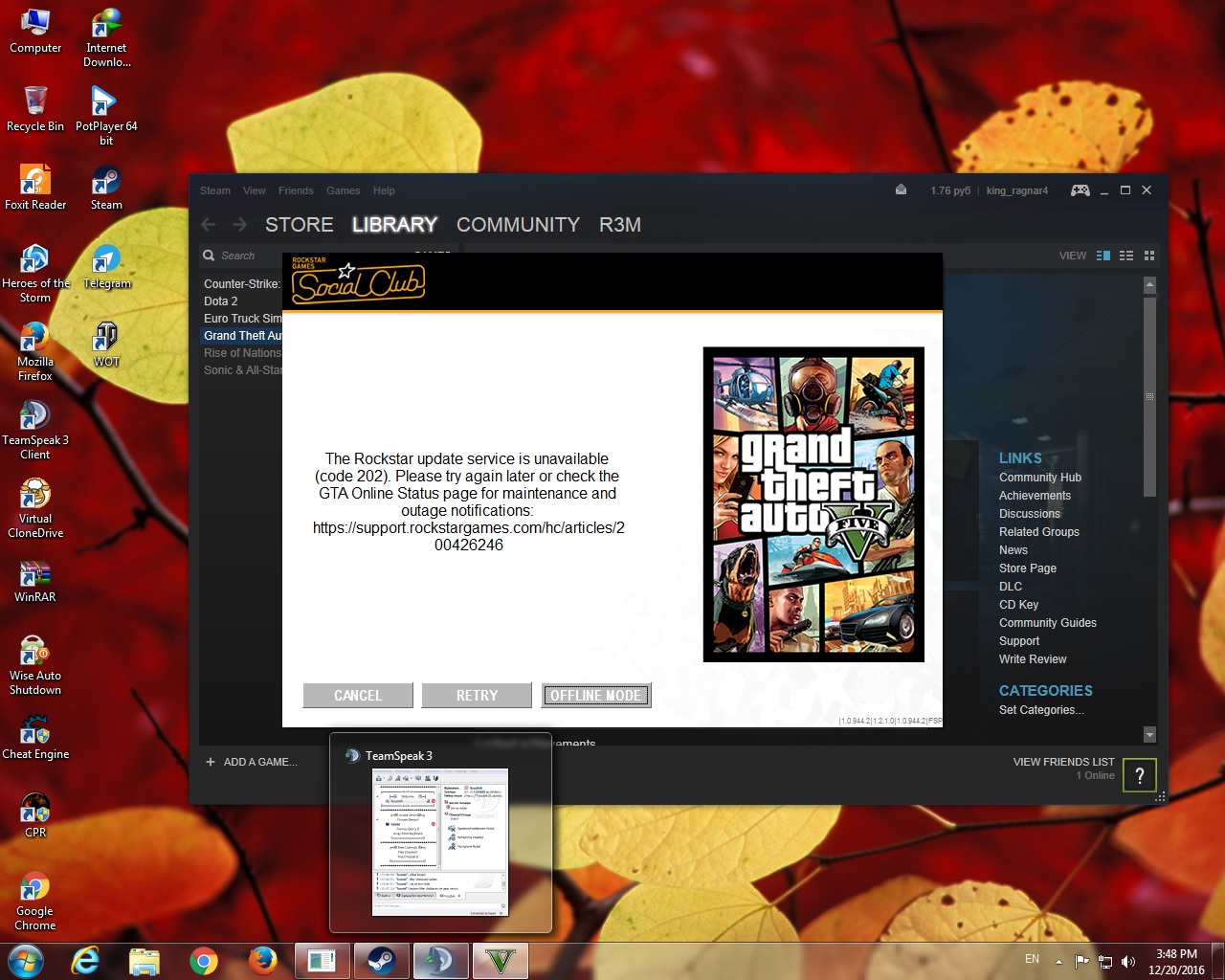Open R3M profile tab
The height and width of the screenshot is (980, 1225).
(x=620, y=224)
